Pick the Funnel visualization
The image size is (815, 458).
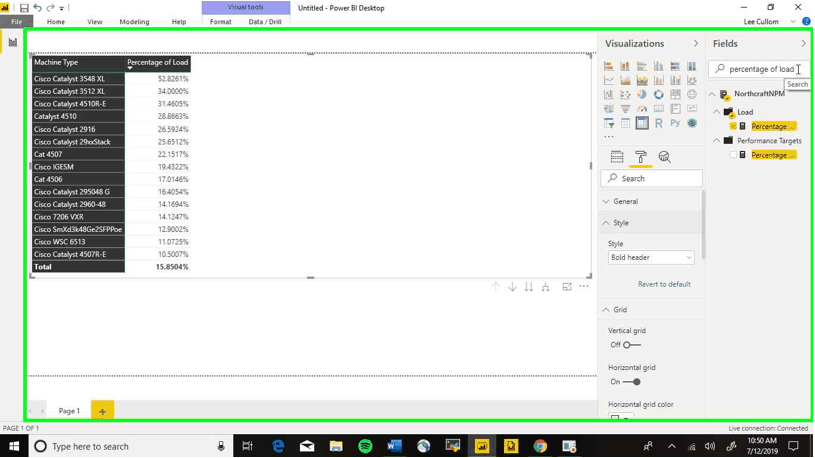625,109
